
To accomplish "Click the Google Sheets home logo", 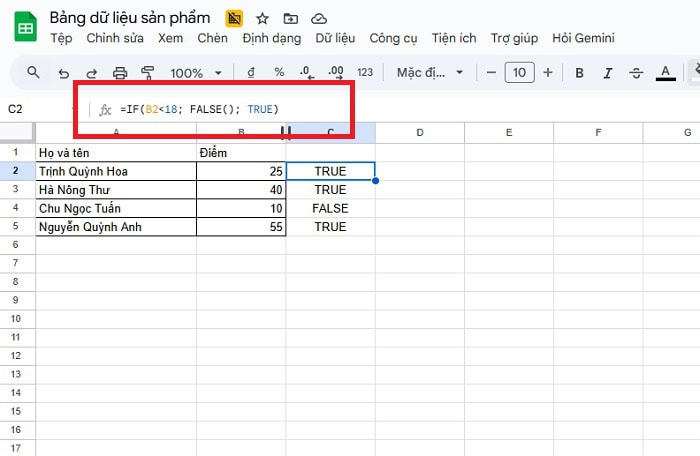I will [x=25, y=27].
